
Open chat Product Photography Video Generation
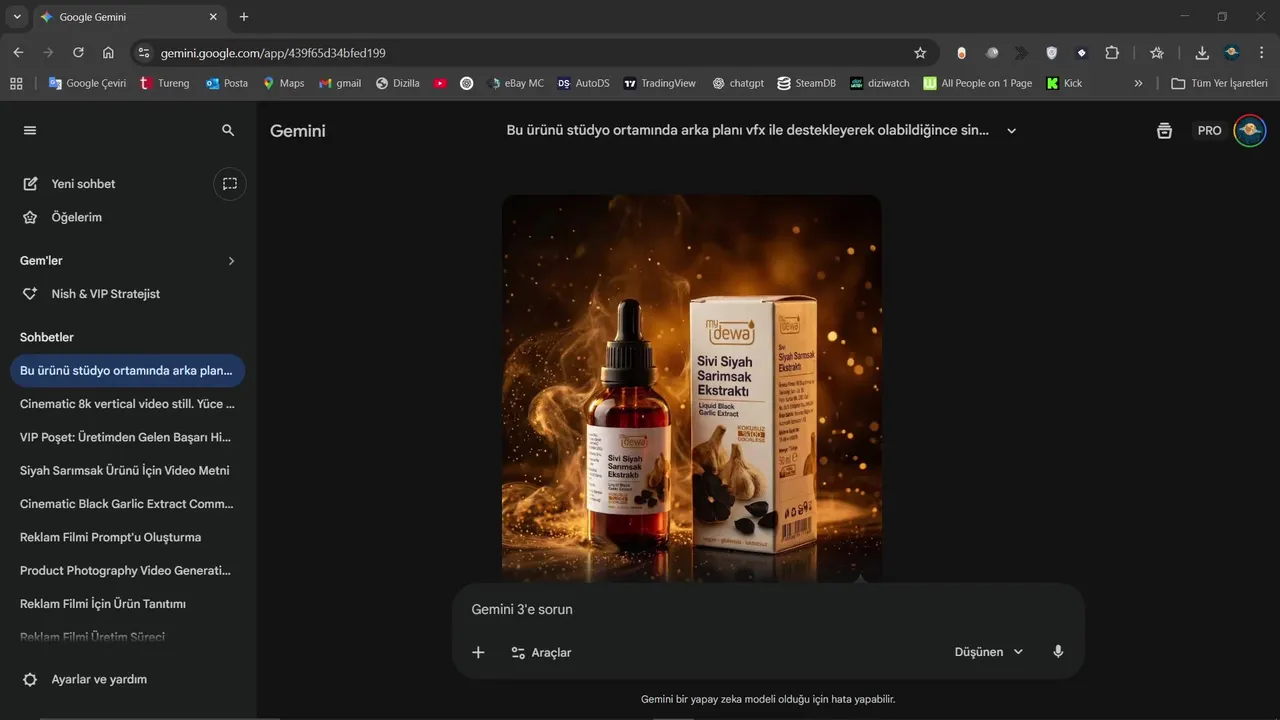(x=127, y=570)
